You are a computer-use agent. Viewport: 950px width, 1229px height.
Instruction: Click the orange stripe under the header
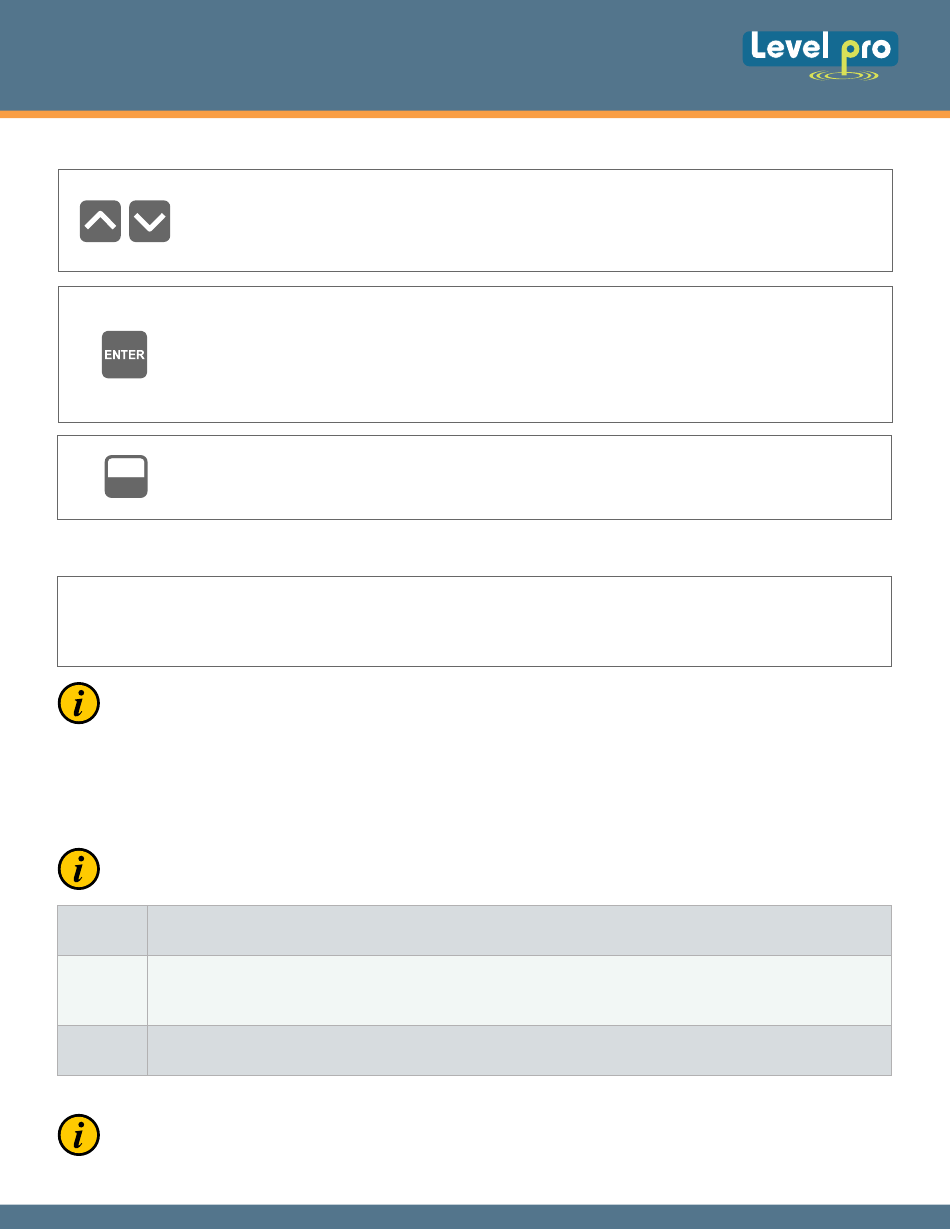tap(475, 115)
